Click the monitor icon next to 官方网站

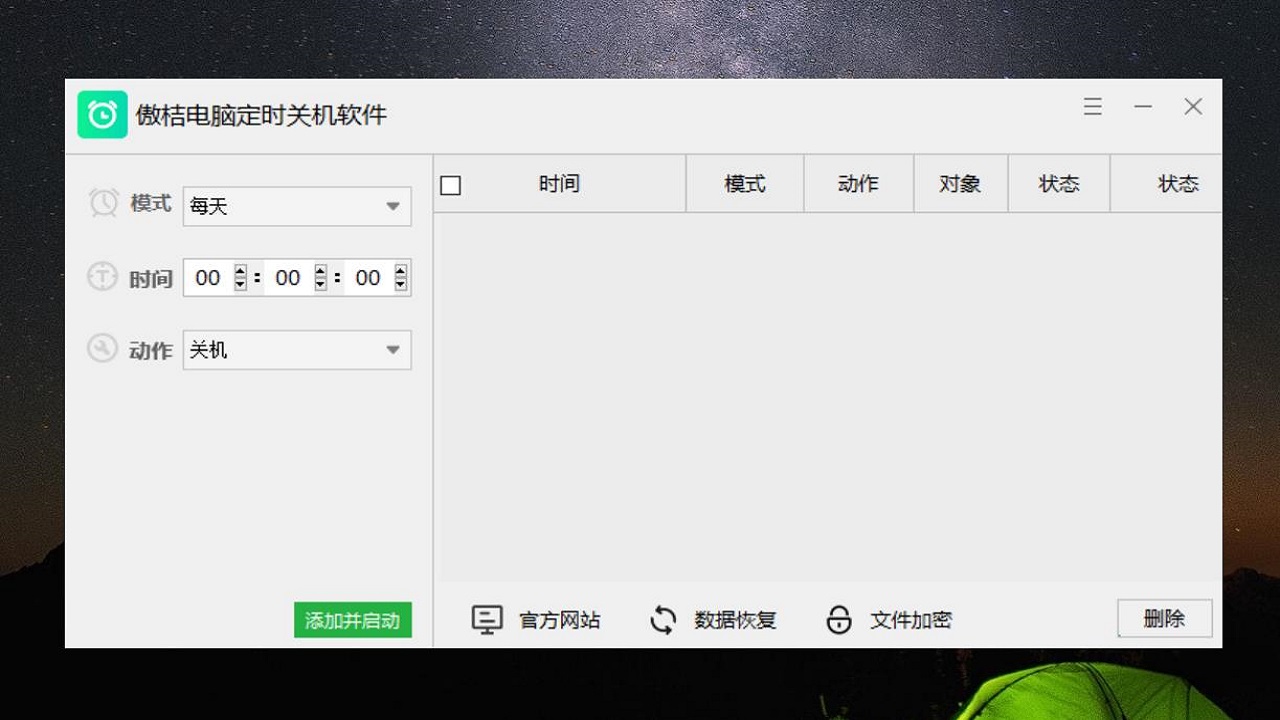pos(487,619)
